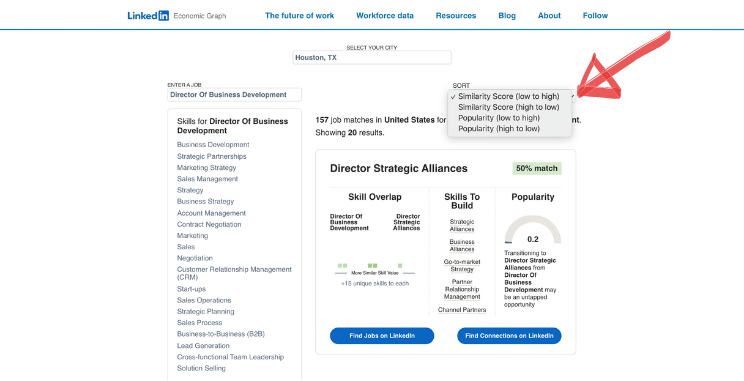Click Cross-functional Team Leadership skill
This screenshot has height=381, width=744.
point(230,357)
